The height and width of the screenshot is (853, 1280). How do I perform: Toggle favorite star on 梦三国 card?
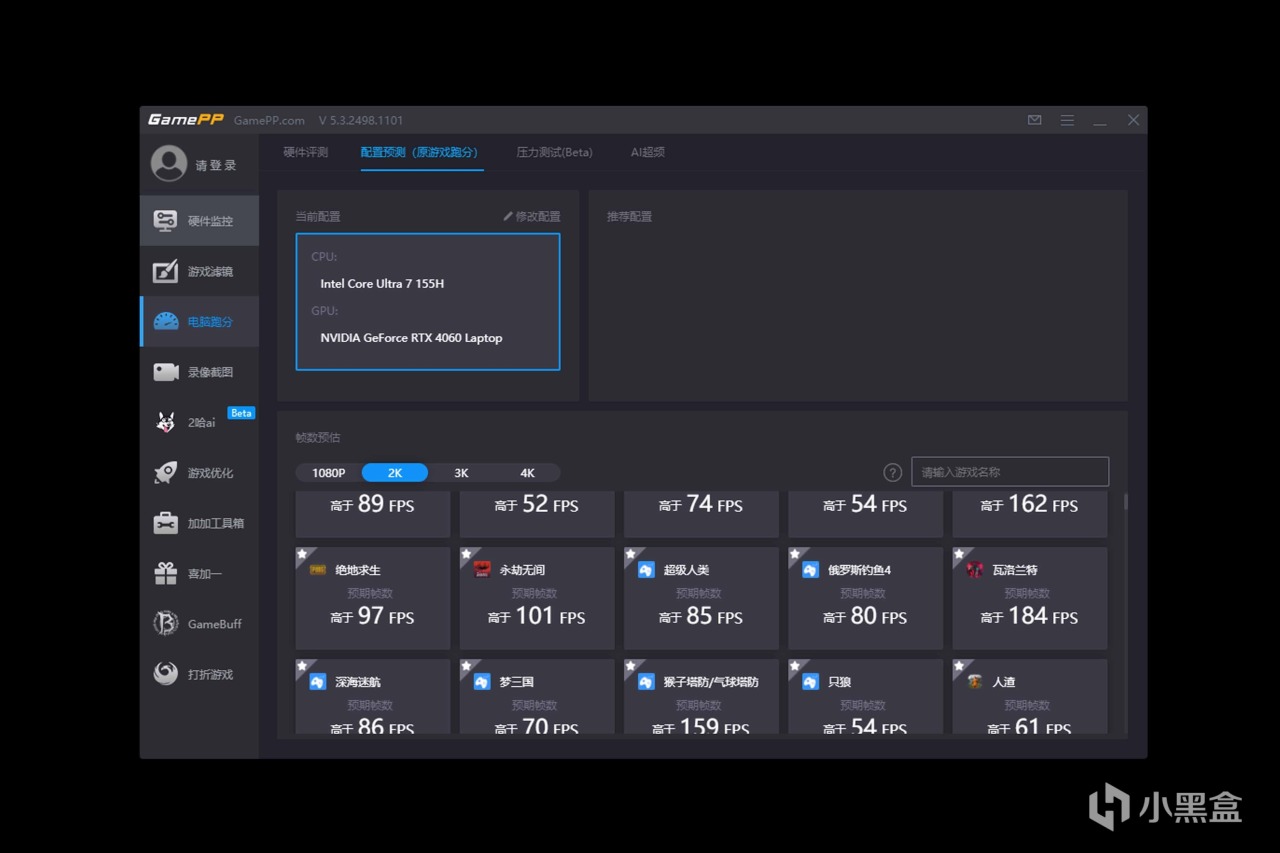pyautogui.click(x=466, y=665)
